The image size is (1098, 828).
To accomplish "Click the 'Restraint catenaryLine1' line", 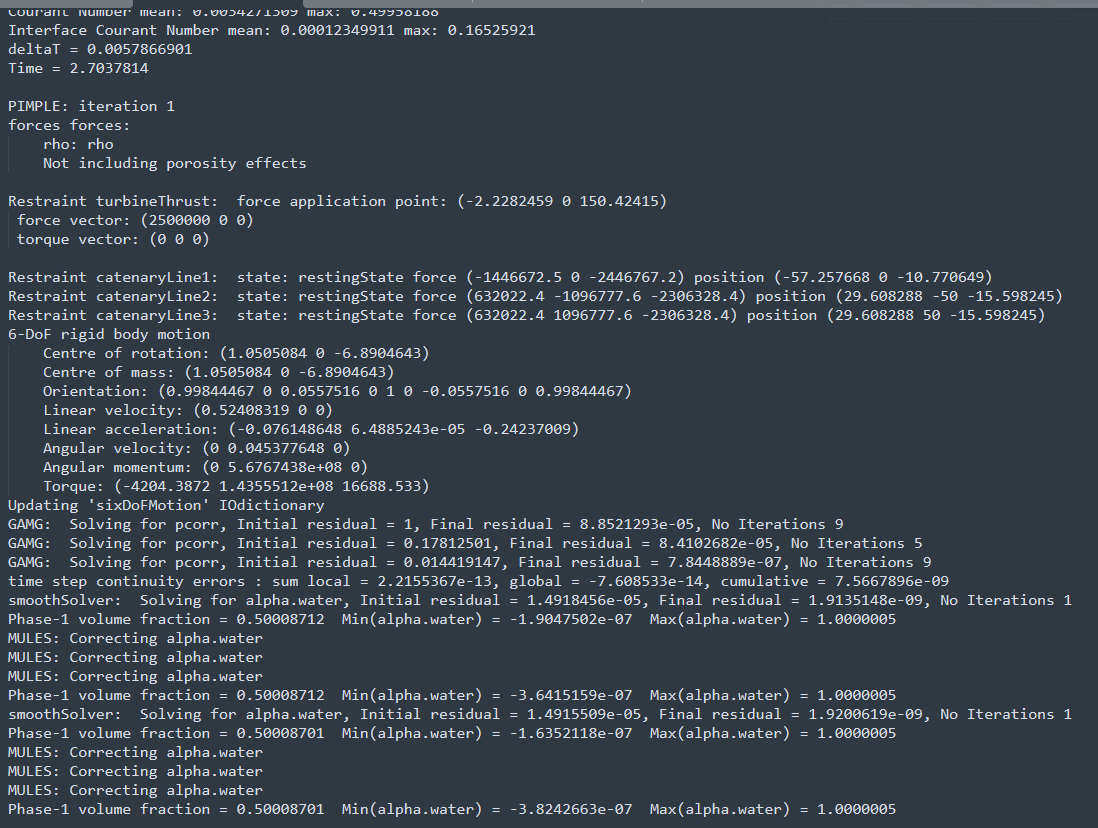I will point(500,277).
